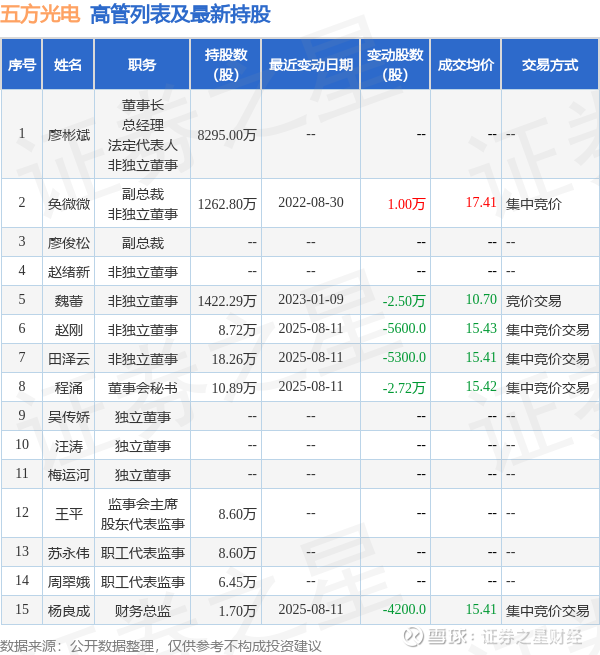
Task: Click the name 梅运河
Action: pos(69,475)
